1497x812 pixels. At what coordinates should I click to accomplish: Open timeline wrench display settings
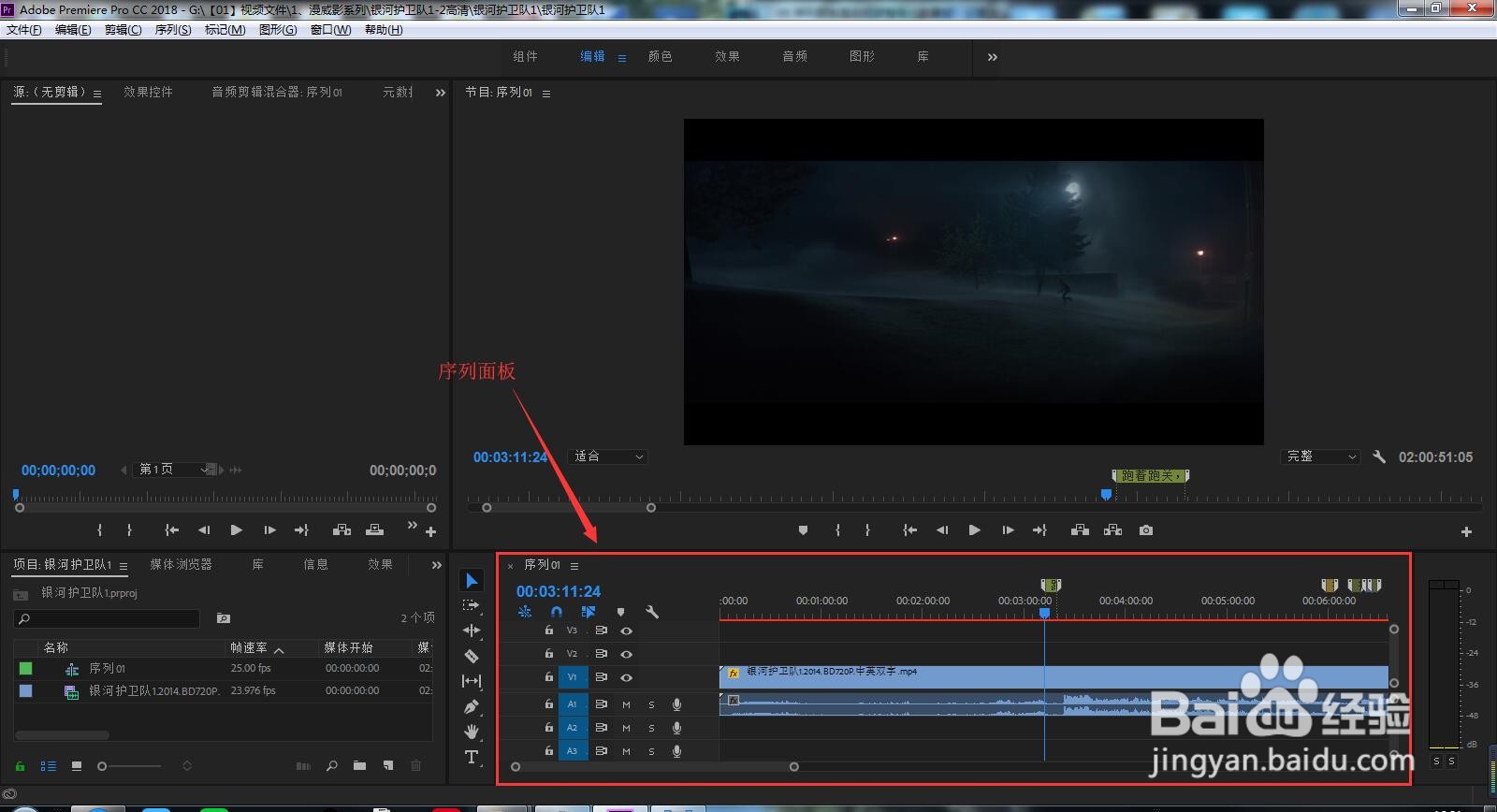click(x=652, y=612)
